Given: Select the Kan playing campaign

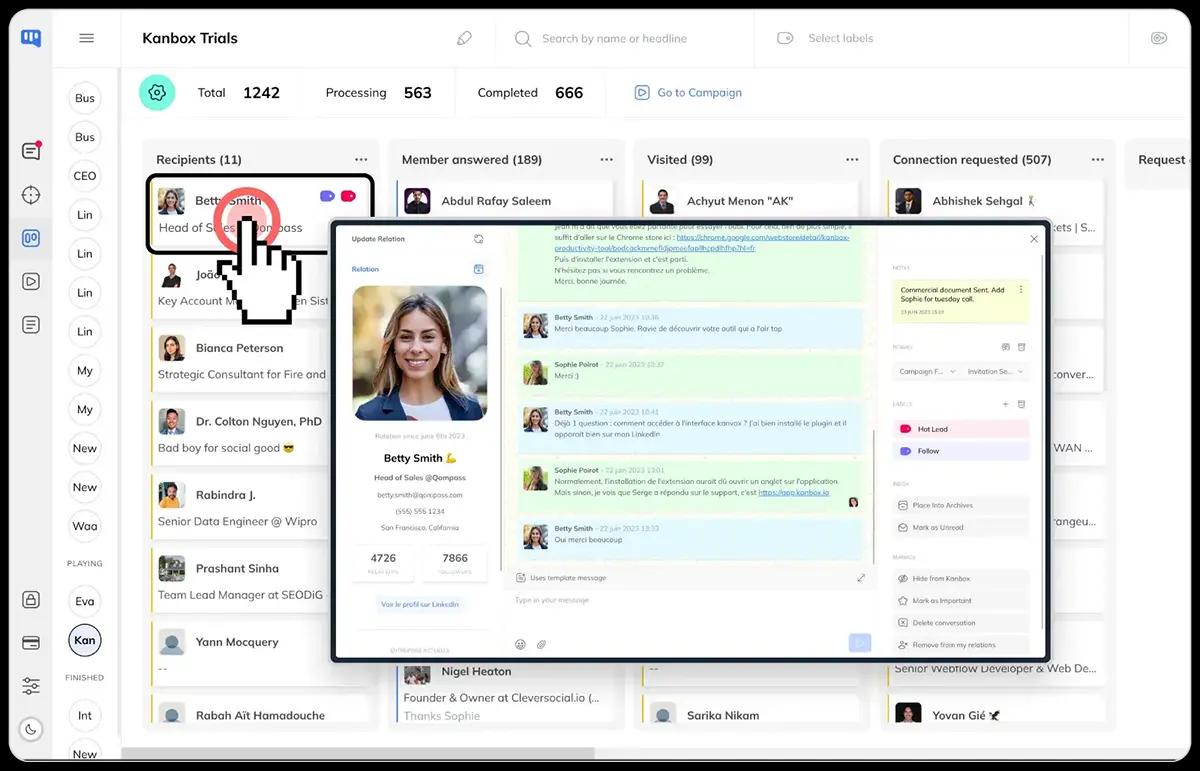Looking at the screenshot, I should 85,640.
